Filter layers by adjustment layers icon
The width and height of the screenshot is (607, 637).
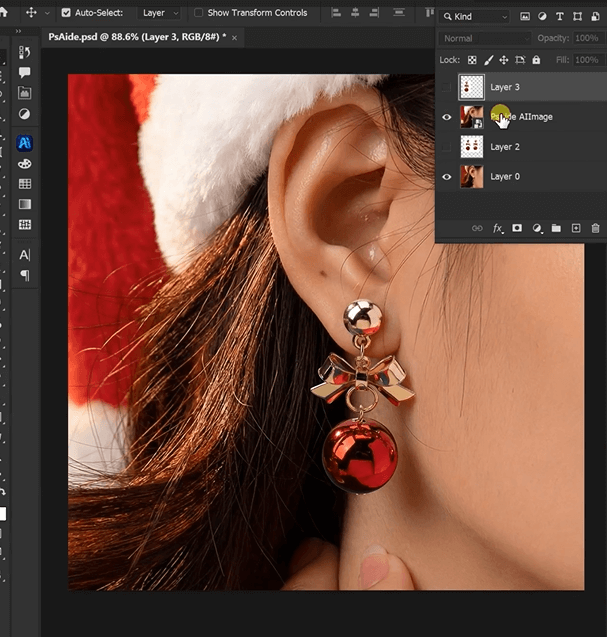coord(542,16)
